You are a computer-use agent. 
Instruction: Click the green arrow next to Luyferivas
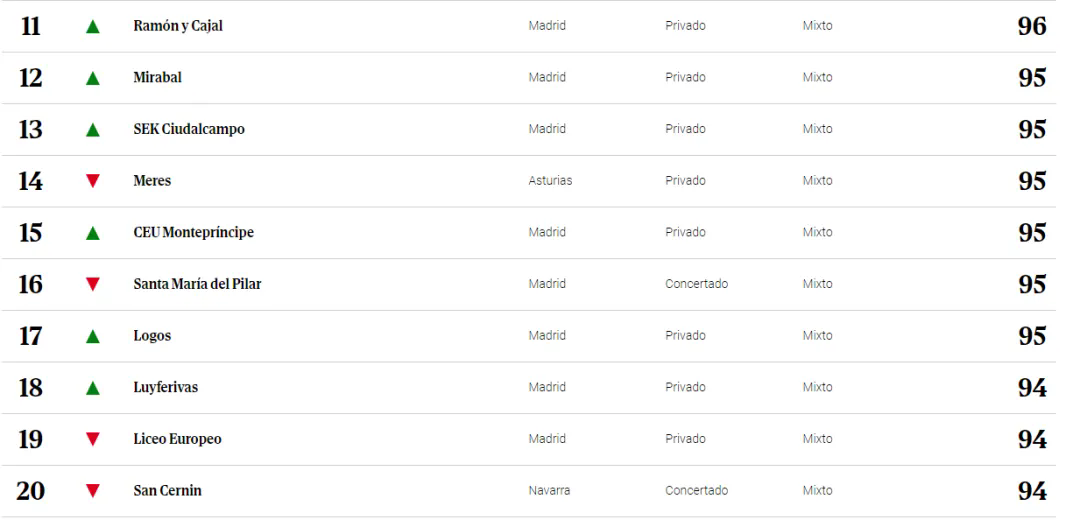pos(93,388)
